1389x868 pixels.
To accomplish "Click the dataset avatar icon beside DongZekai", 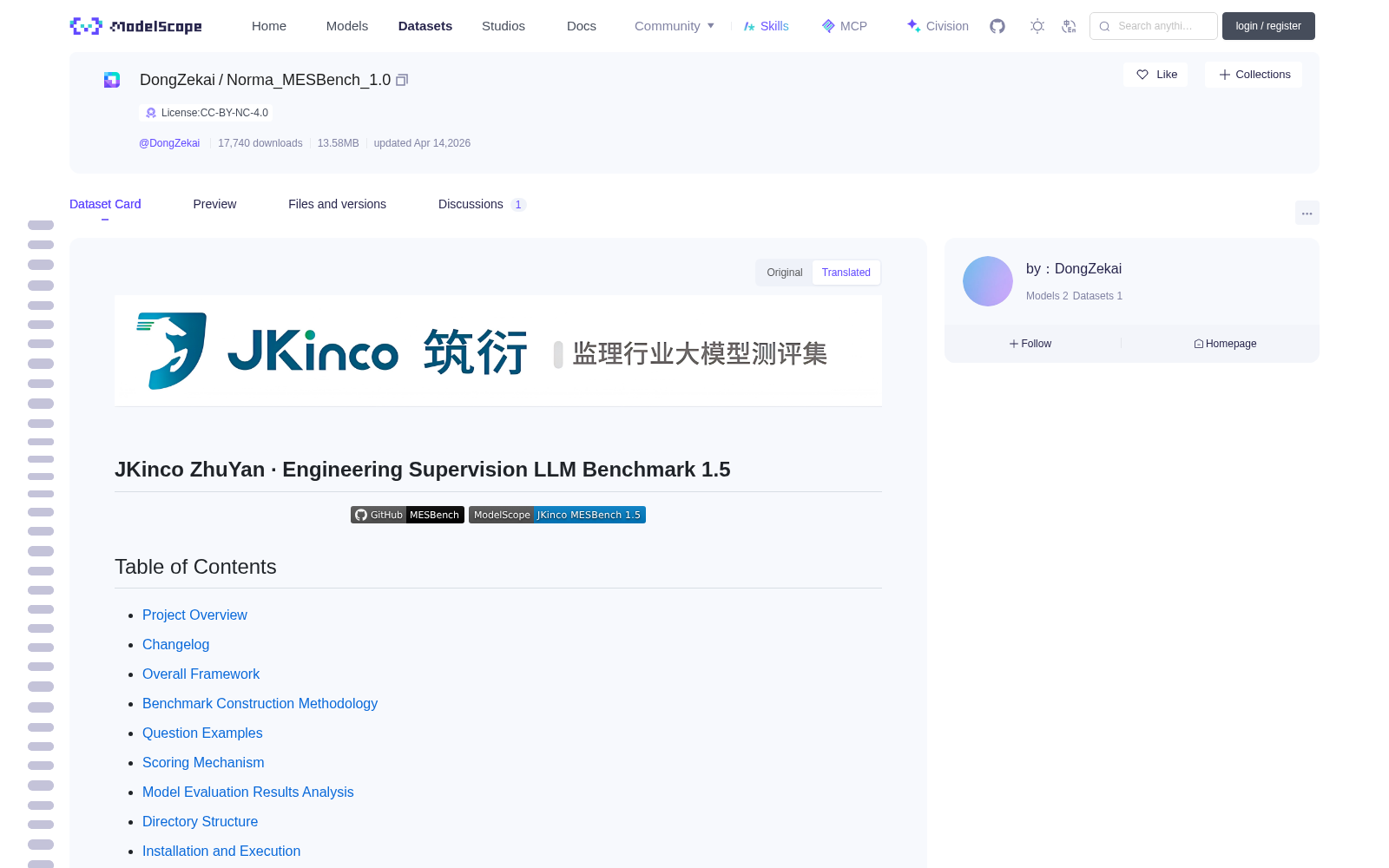I will [112, 80].
